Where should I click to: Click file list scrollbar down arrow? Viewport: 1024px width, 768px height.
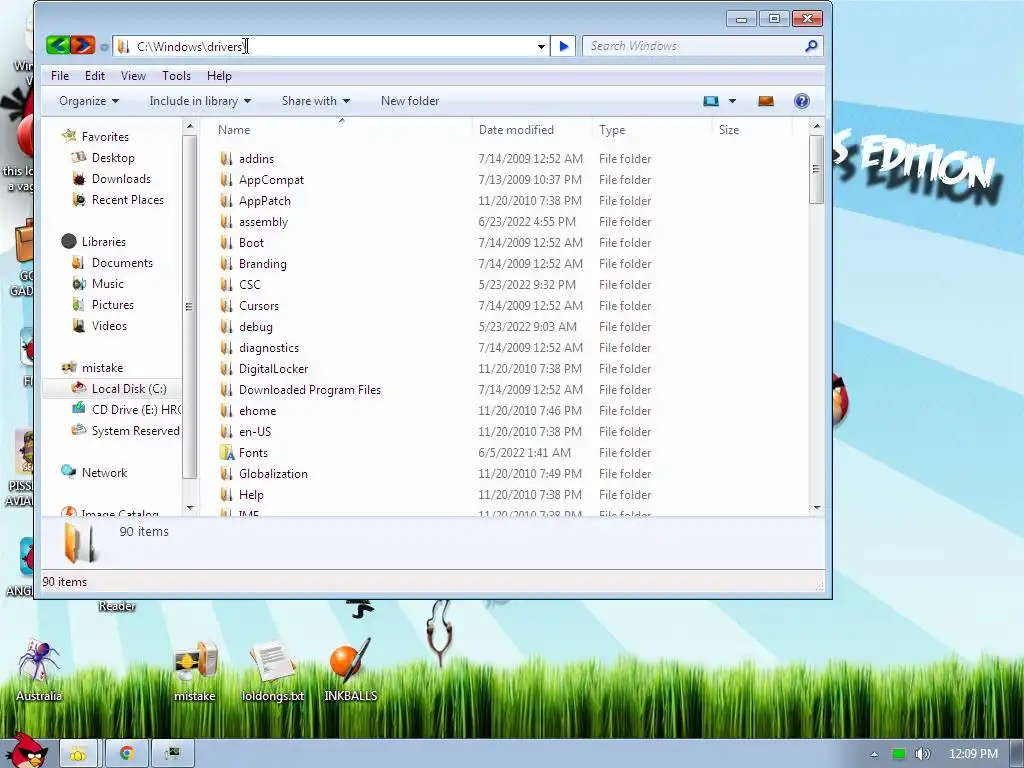coord(816,507)
